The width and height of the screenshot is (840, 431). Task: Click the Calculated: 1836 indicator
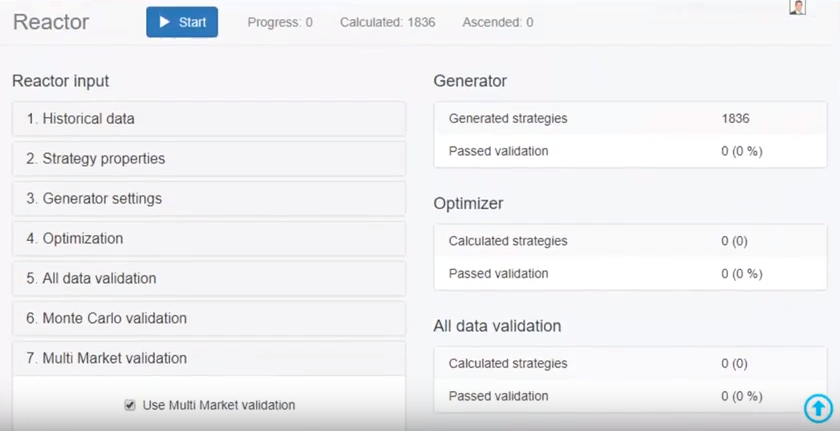387,22
